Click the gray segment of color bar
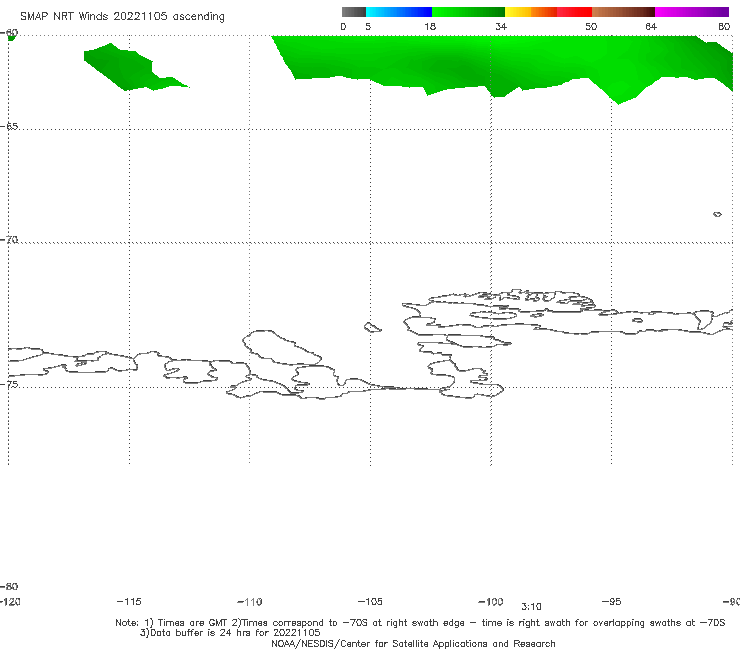Image resolution: width=740 pixels, height=650 pixels. click(353, 12)
